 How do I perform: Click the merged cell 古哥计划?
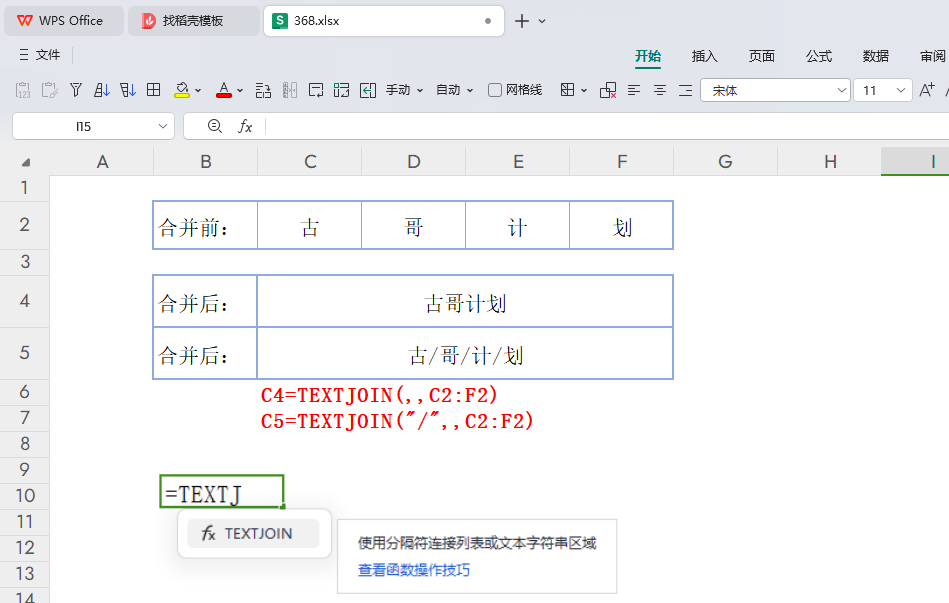(x=465, y=302)
